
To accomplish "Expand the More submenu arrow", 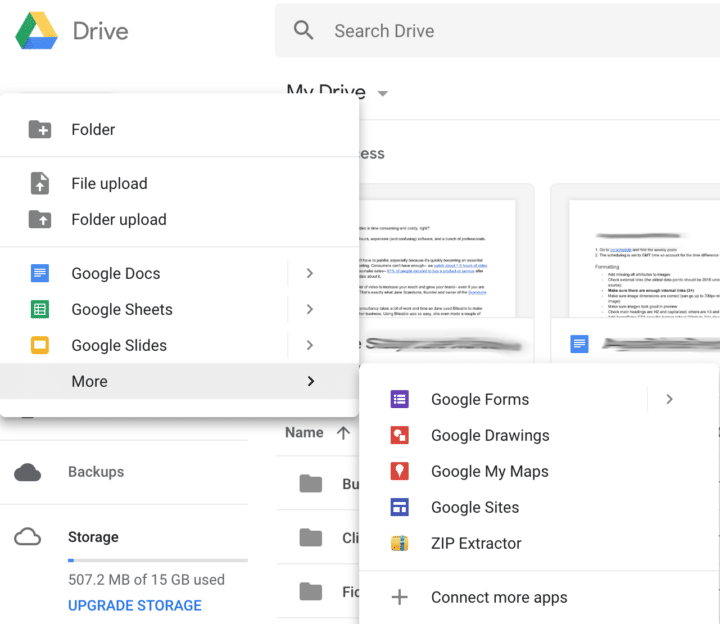I will tap(311, 381).
